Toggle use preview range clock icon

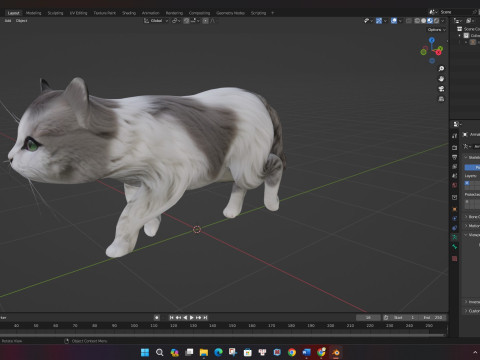tap(386, 318)
